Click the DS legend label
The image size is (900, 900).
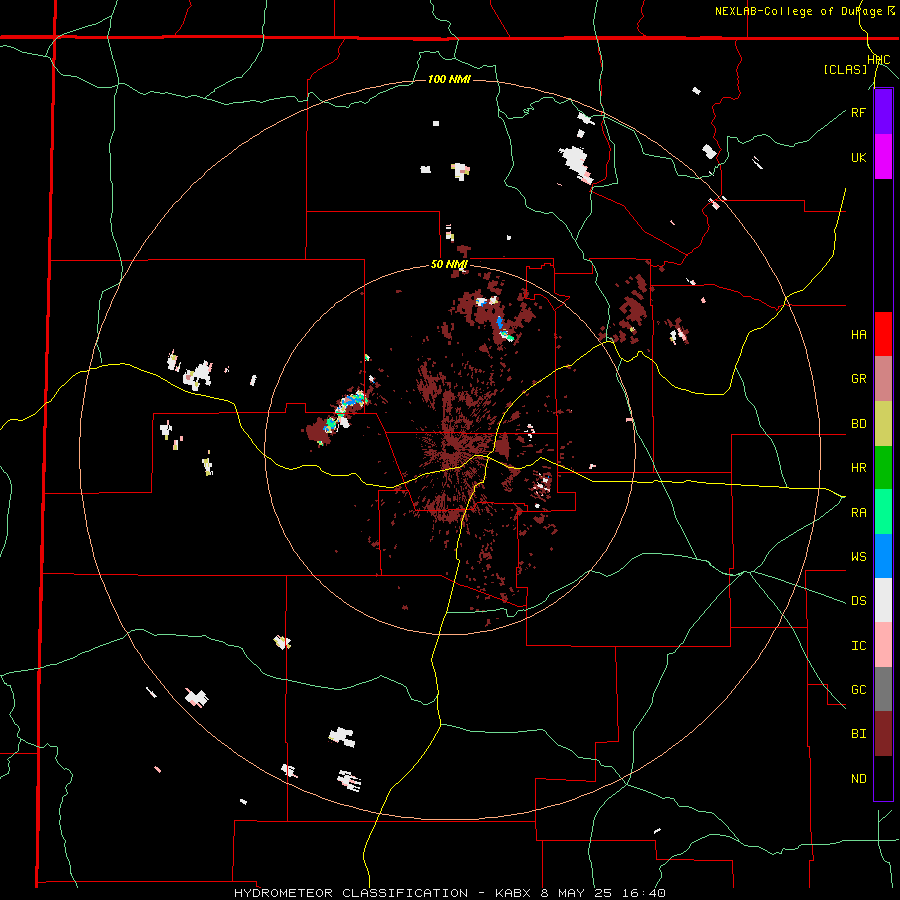[858, 601]
